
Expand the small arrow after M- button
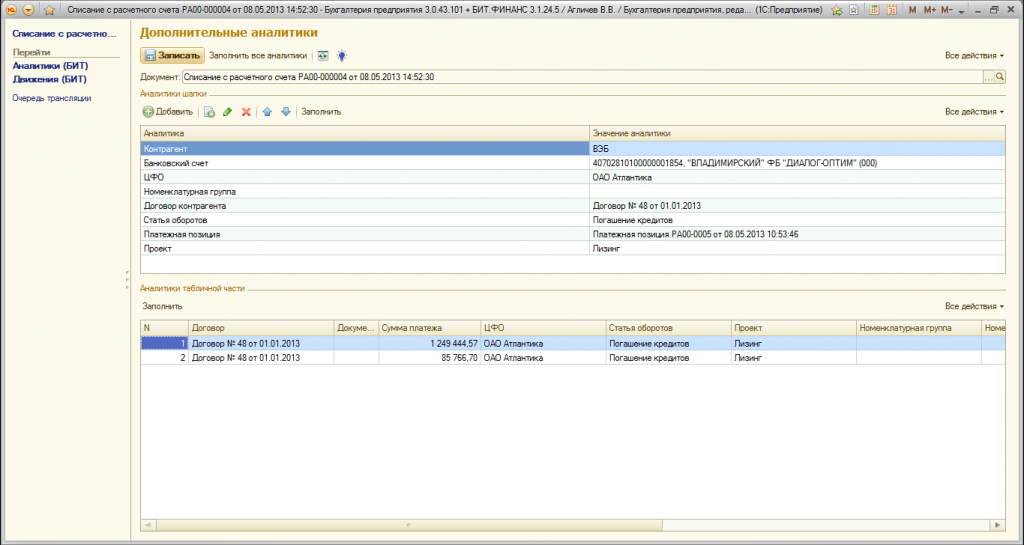point(961,11)
